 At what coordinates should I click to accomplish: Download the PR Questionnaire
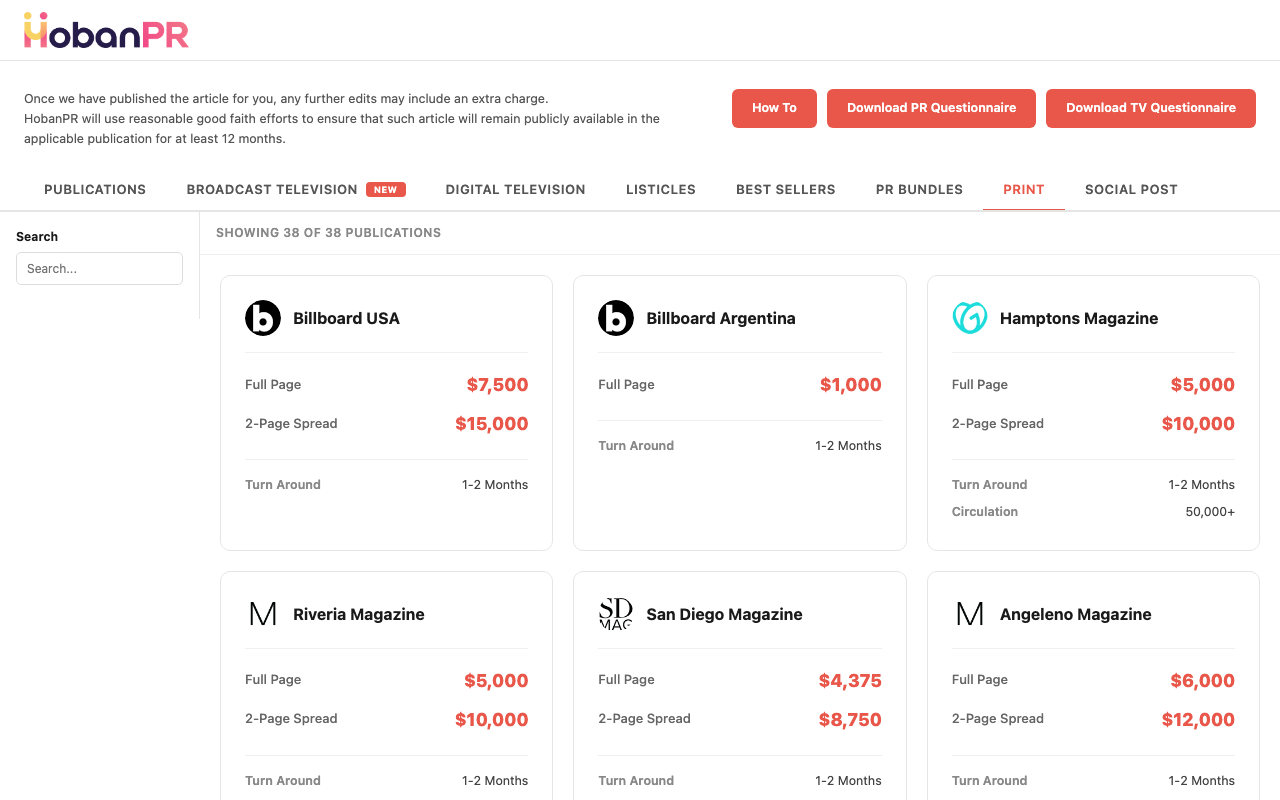(931, 108)
